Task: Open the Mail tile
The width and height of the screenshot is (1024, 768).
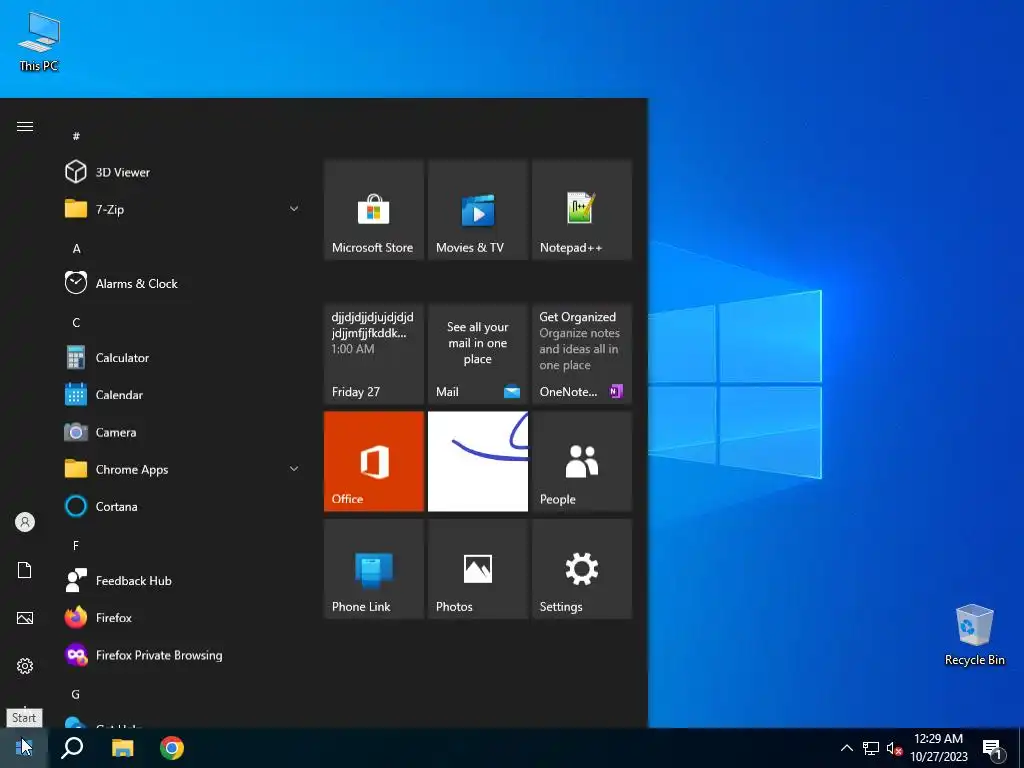Action: point(477,354)
